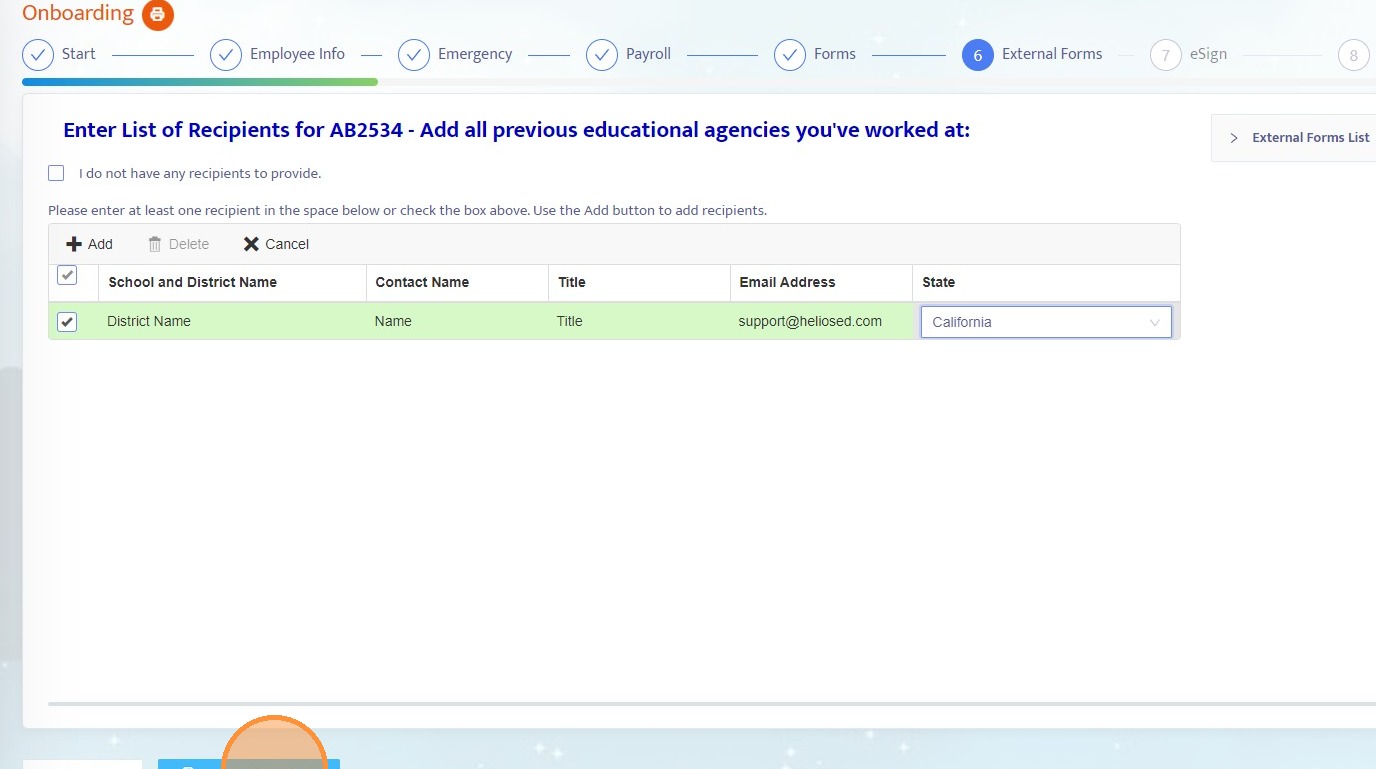
Task: Cancel the recipient edit
Action: pyautogui.click(x=276, y=244)
